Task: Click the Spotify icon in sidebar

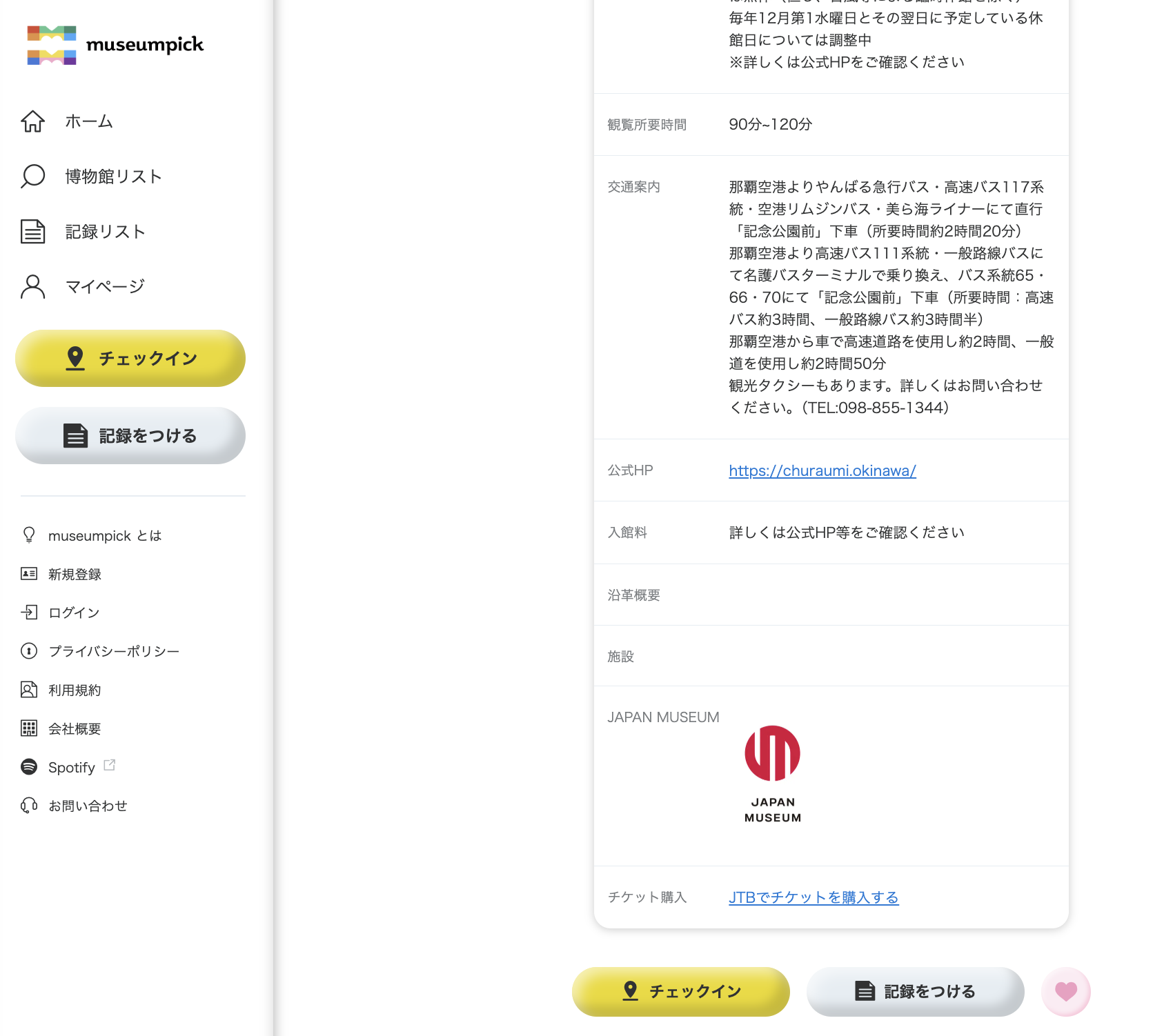Action: pos(29,767)
